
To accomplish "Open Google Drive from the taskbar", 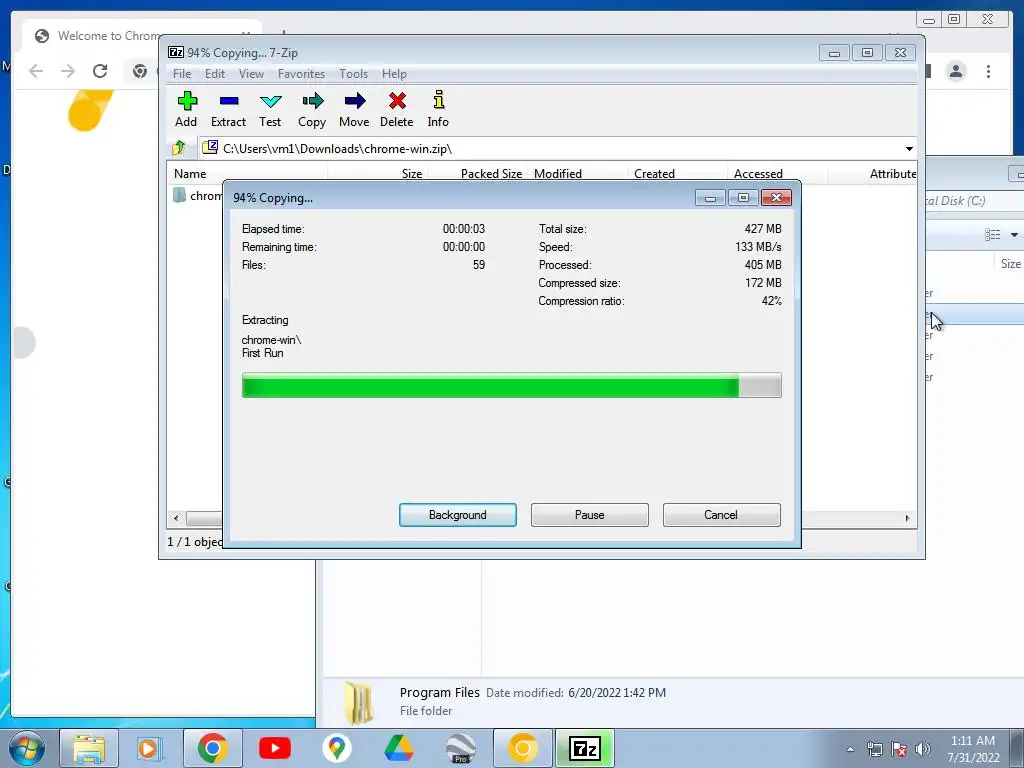I will point(398,748).
